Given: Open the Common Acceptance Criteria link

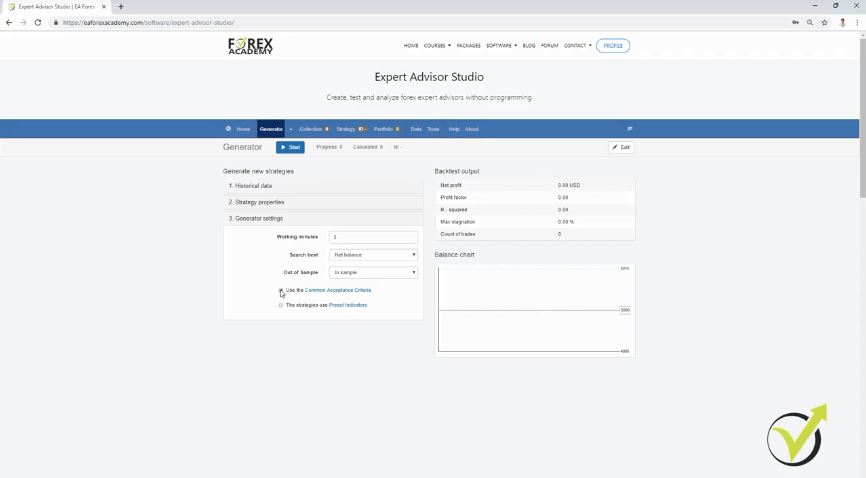Looking at the screenshot, I should [x=337, y=290].
